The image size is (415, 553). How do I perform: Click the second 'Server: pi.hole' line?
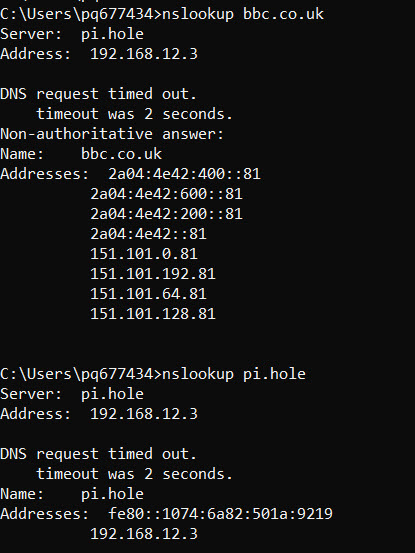pyautogui.click(x=72, y=394)
